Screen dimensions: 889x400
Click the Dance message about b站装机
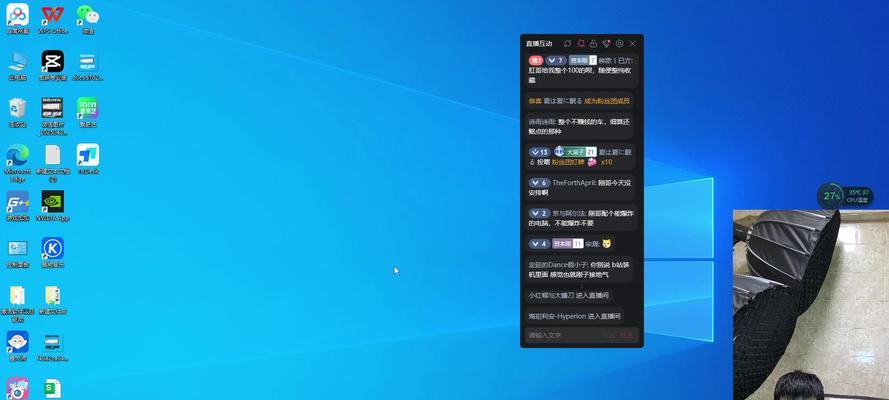click(x=579, y=269)
